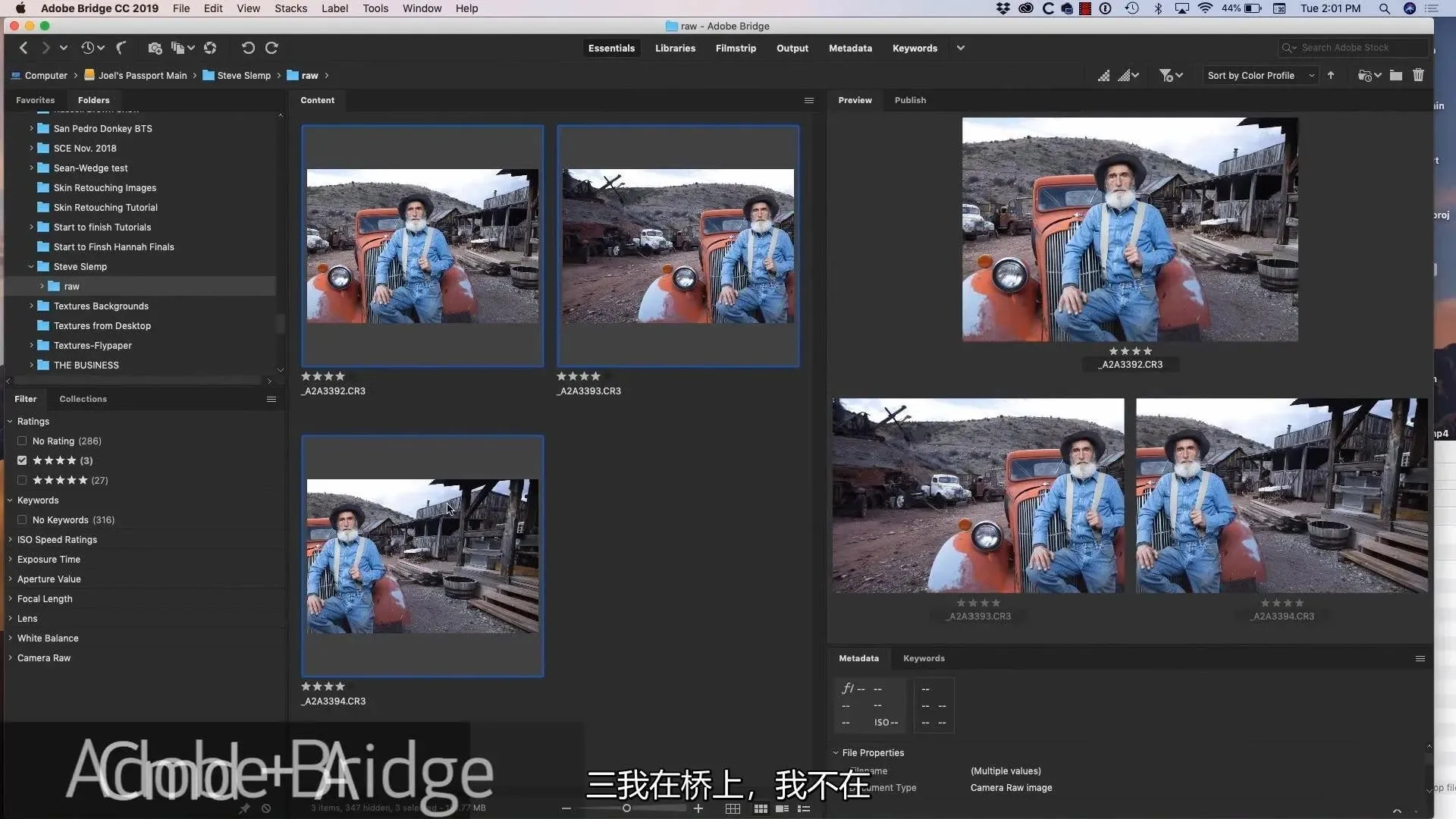The image size is (1456, 819).
Task: Select the _A2A3393.CR3 thumbnail
Action: click(677, 246)
